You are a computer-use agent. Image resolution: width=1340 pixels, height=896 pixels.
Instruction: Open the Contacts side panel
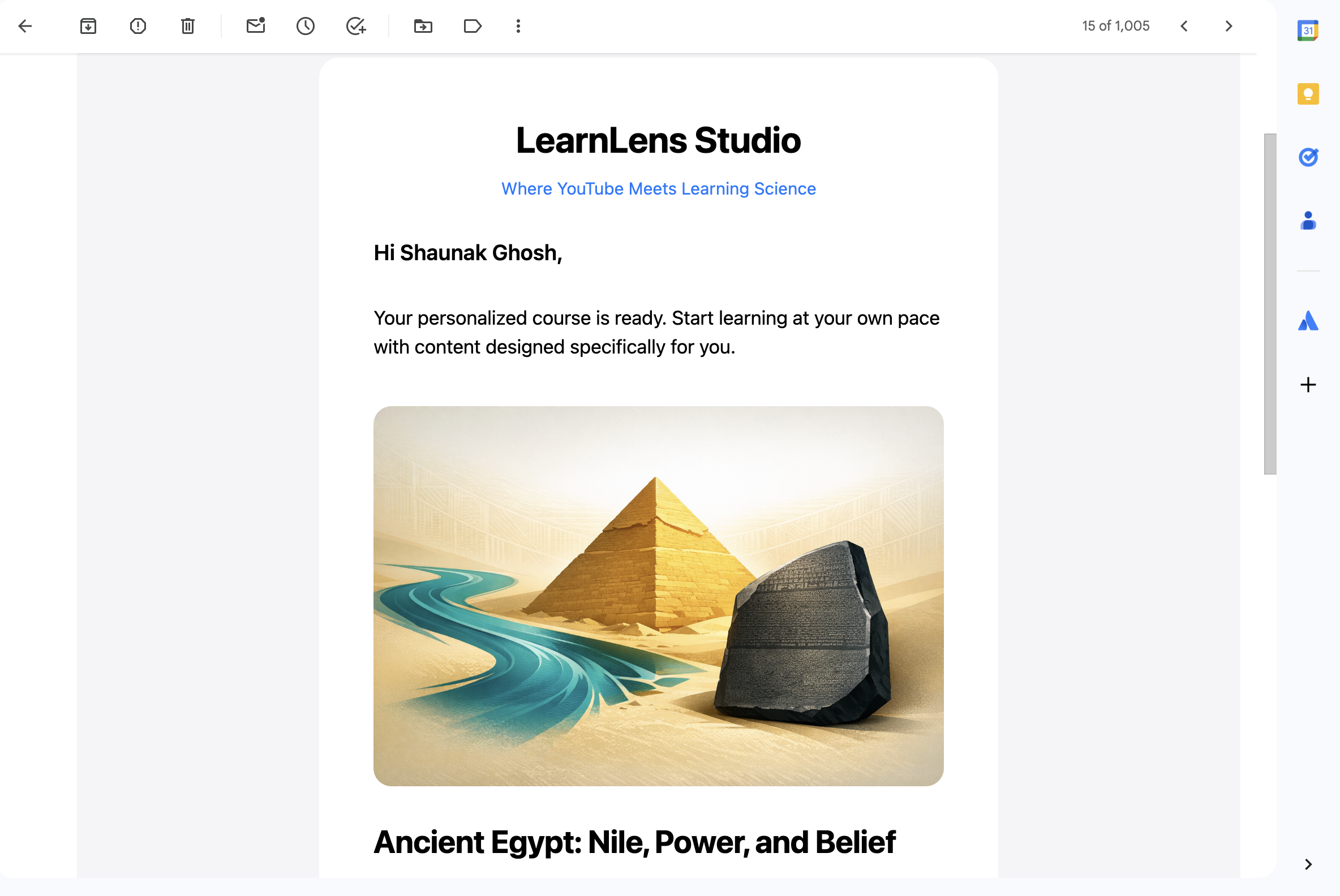[1307, 220]
